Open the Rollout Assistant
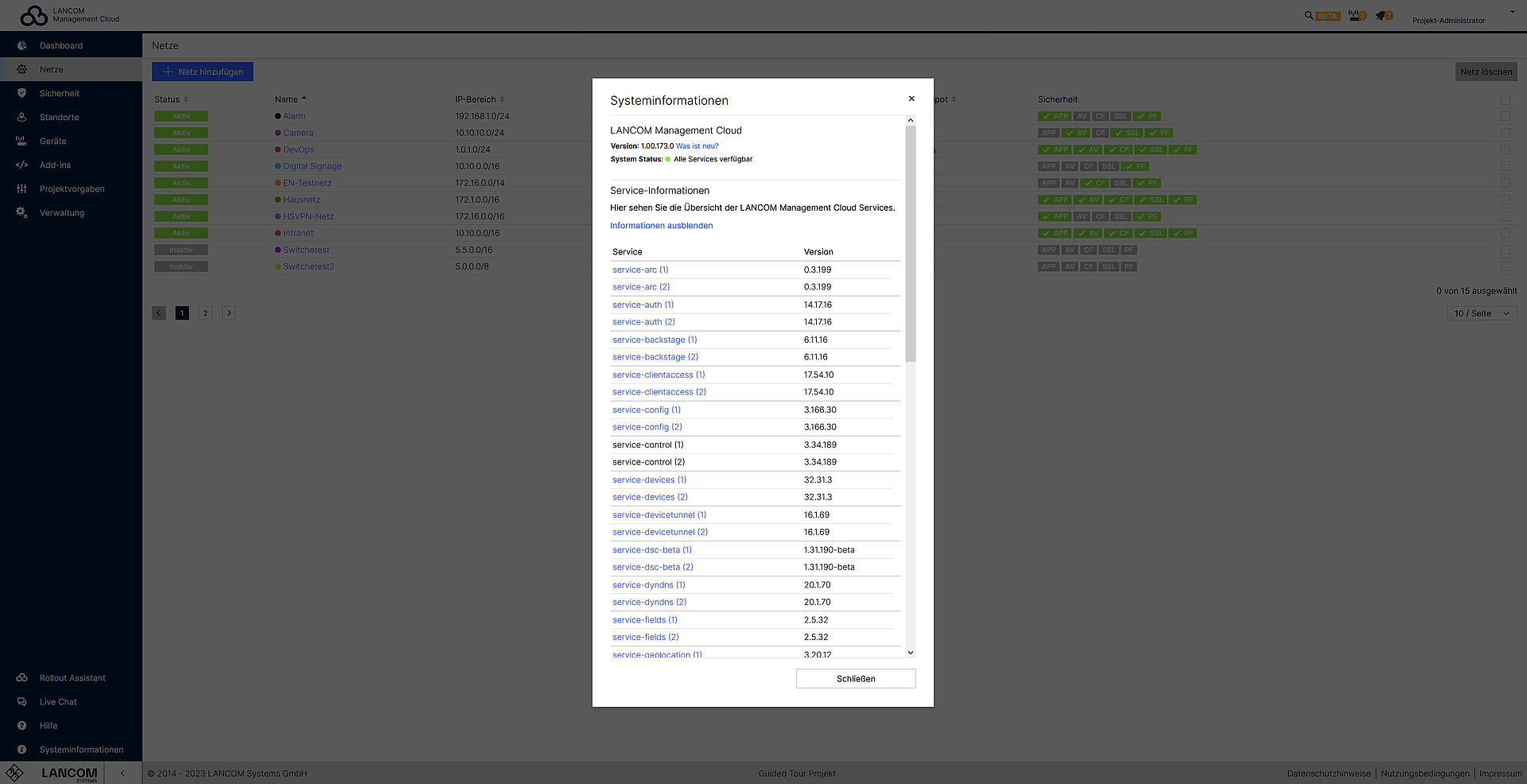The width and height of the screenshot is (1527, 784). coord(72,677)
